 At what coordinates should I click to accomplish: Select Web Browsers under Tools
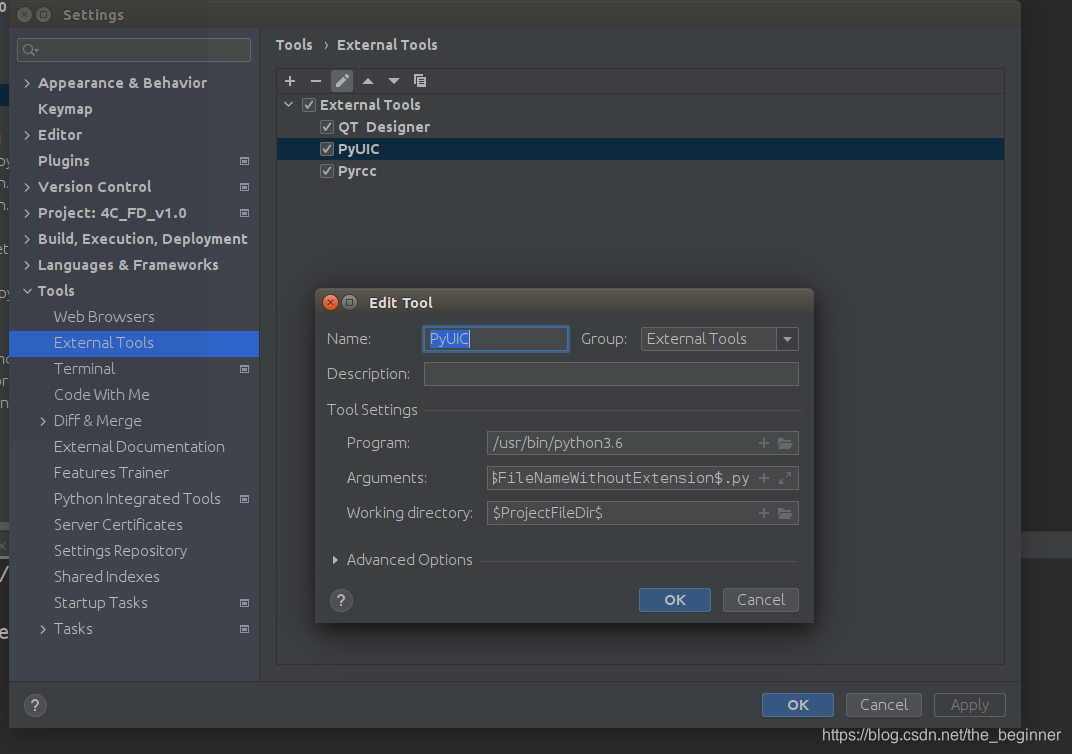pyautogui.click(x=104, y=317)
